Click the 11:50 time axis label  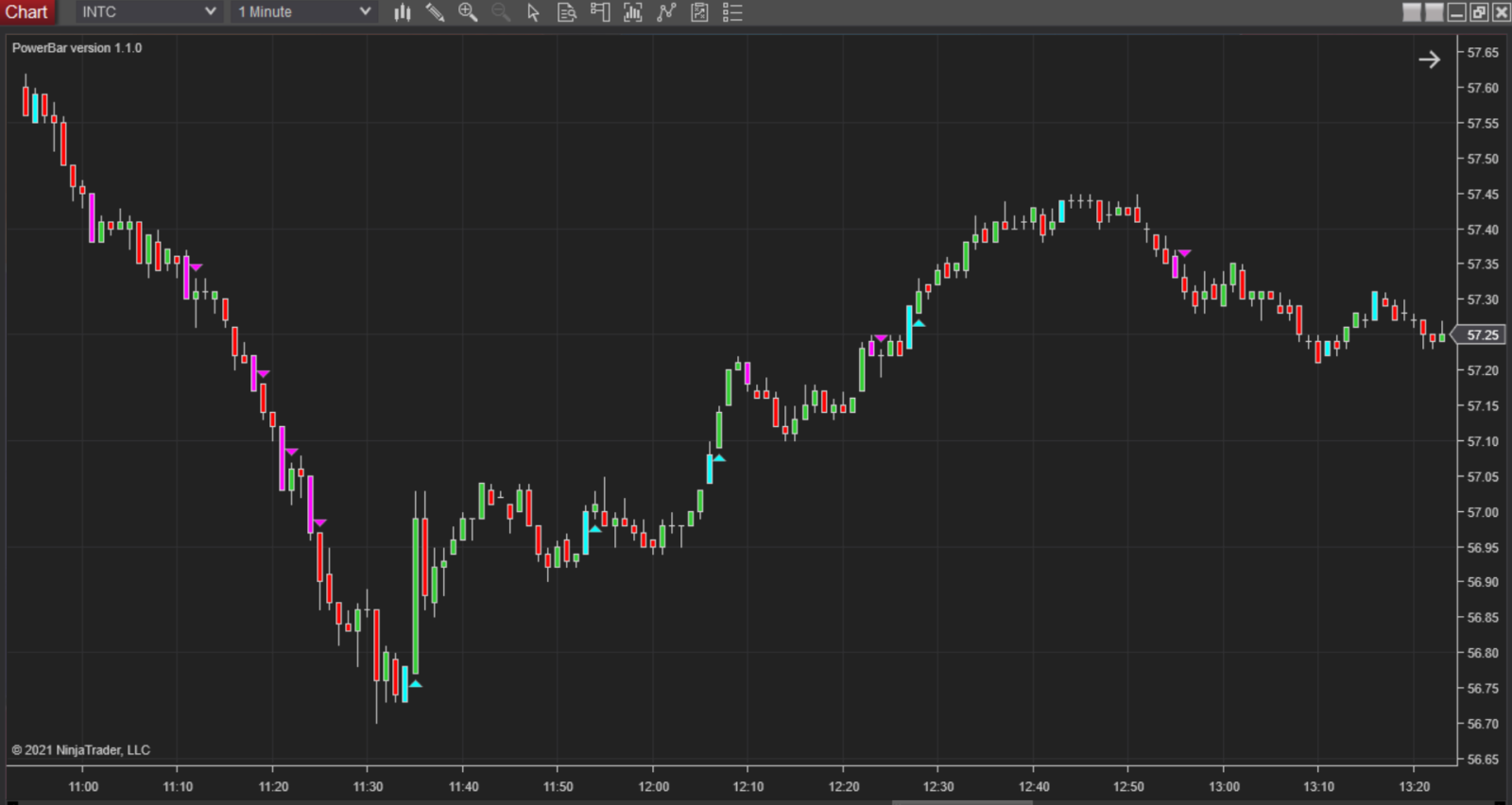558,787
